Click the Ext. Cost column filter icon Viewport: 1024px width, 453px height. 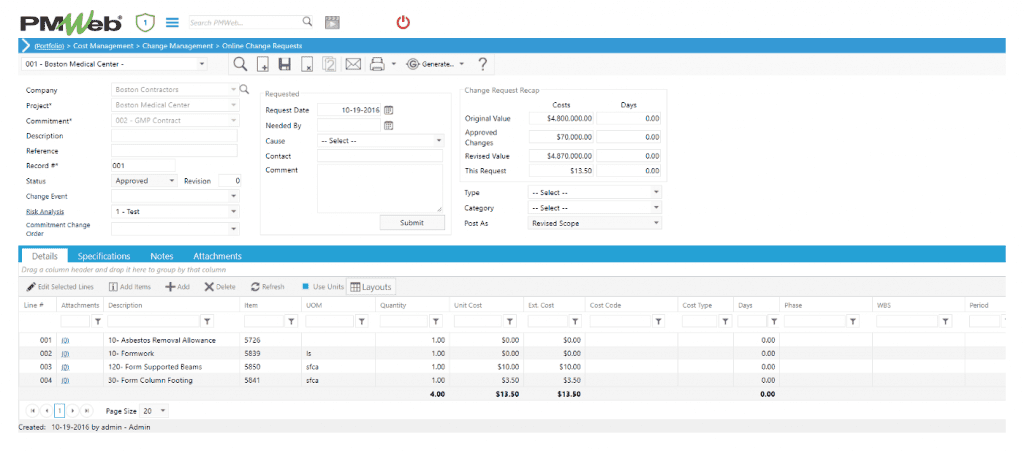coord(575,321)
